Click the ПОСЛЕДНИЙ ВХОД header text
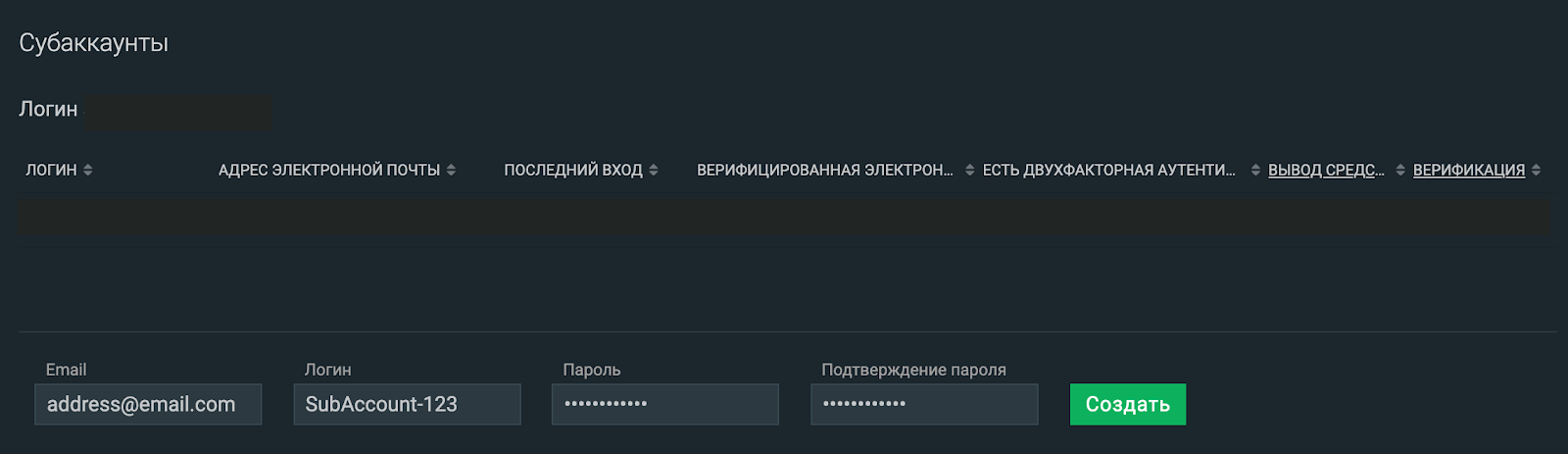Viewport: 1568px width, 454px height. point(573,170)
